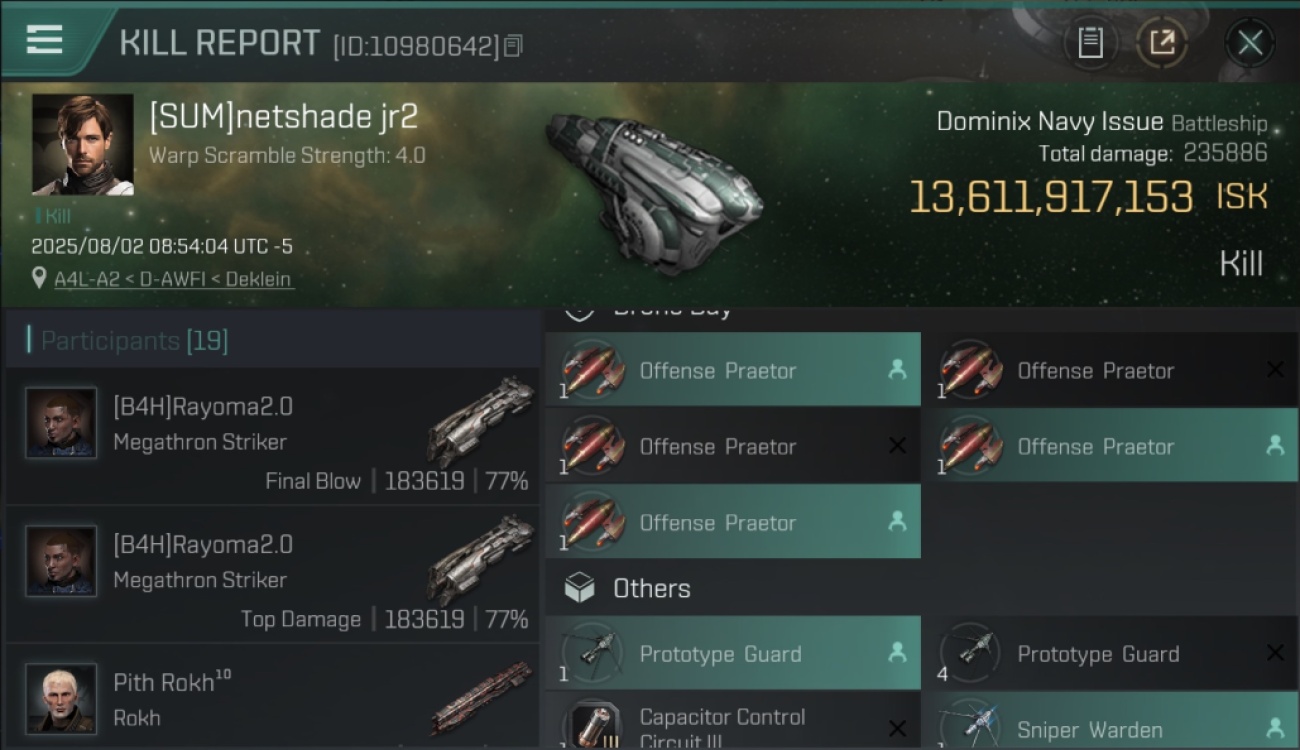
Task: Click the Prototype Guard quantity 4 item
Action: pyautogui.click(x=1110, y=653)
